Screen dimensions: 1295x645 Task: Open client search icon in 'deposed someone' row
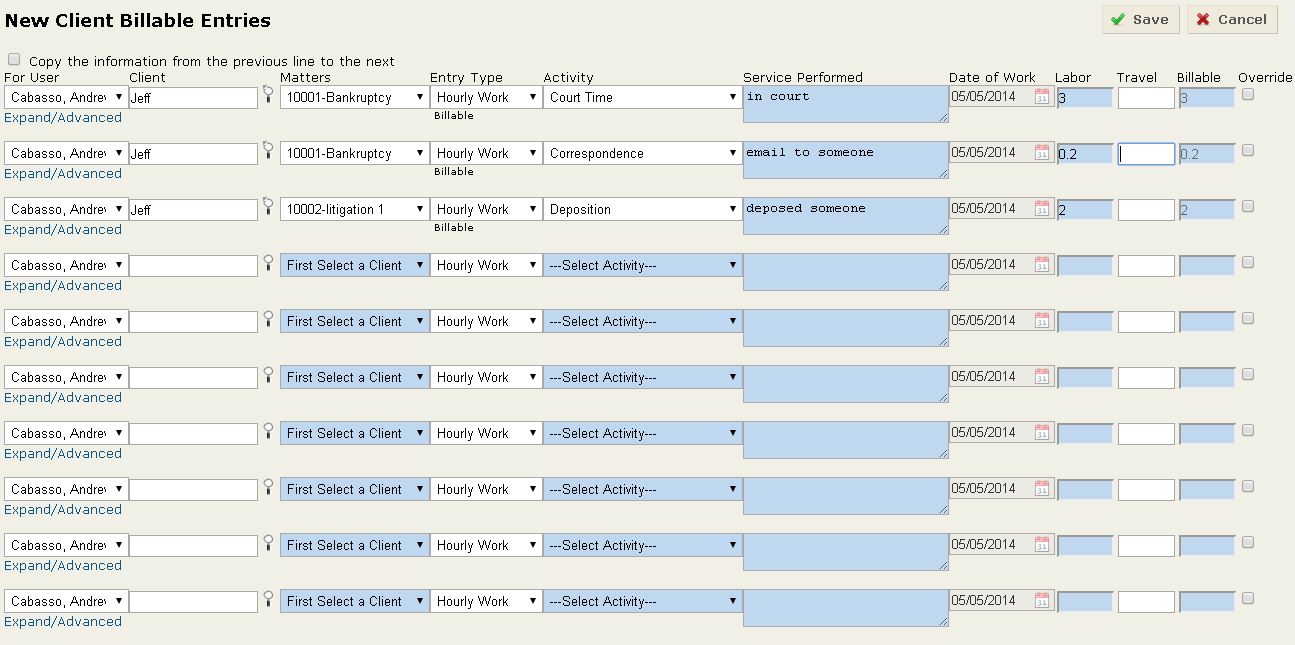coord(268,207)
